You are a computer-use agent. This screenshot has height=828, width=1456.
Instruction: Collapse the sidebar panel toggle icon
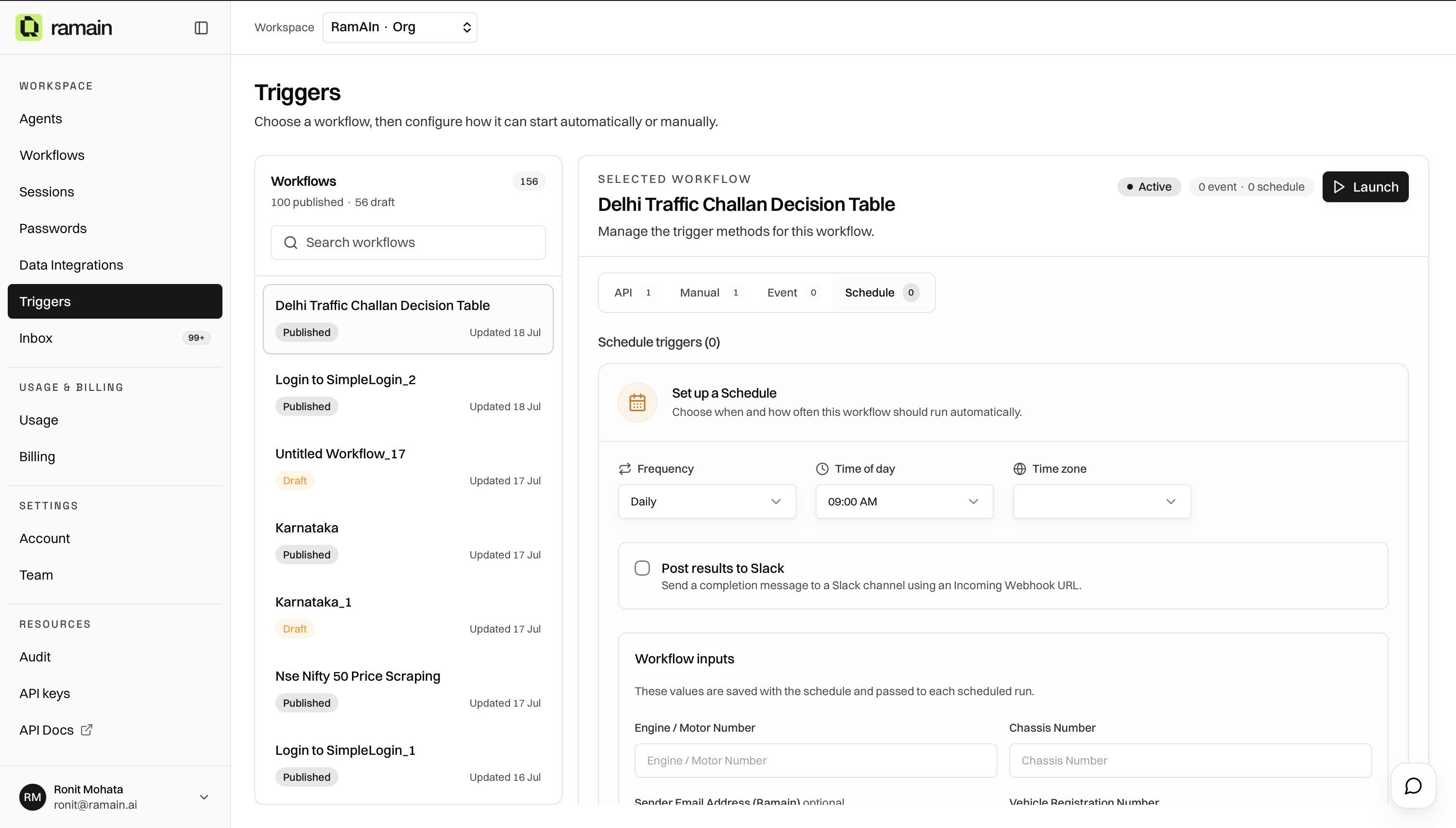201,28
